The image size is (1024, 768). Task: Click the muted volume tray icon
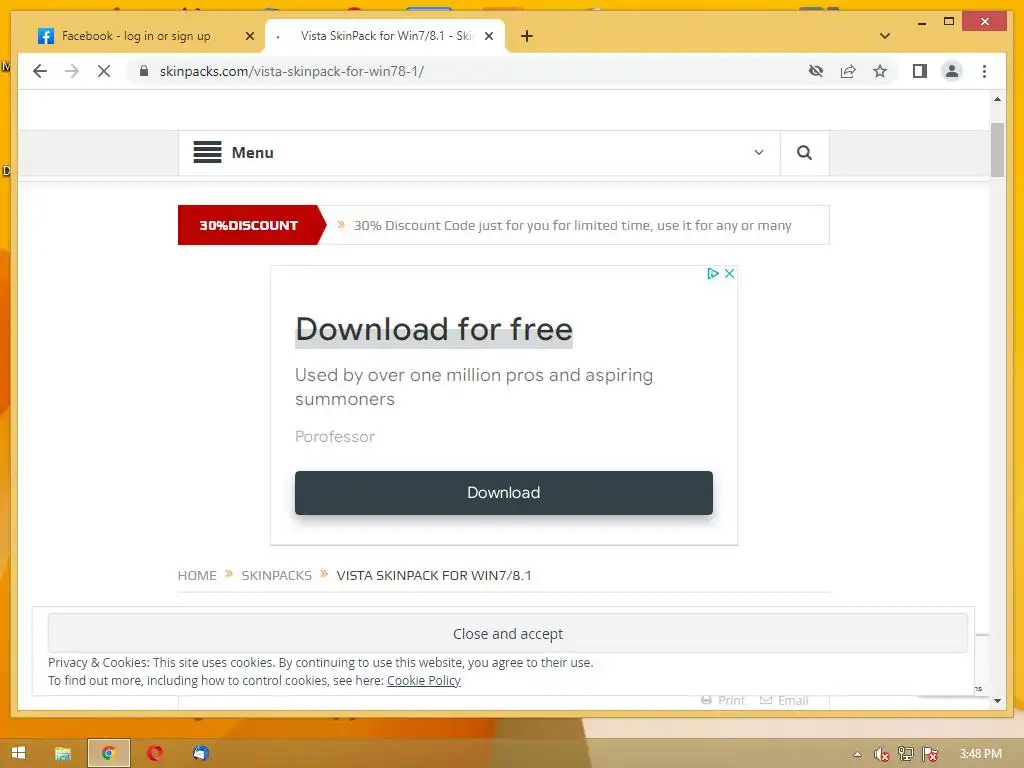pyautogui.click(x=882, y=754)
